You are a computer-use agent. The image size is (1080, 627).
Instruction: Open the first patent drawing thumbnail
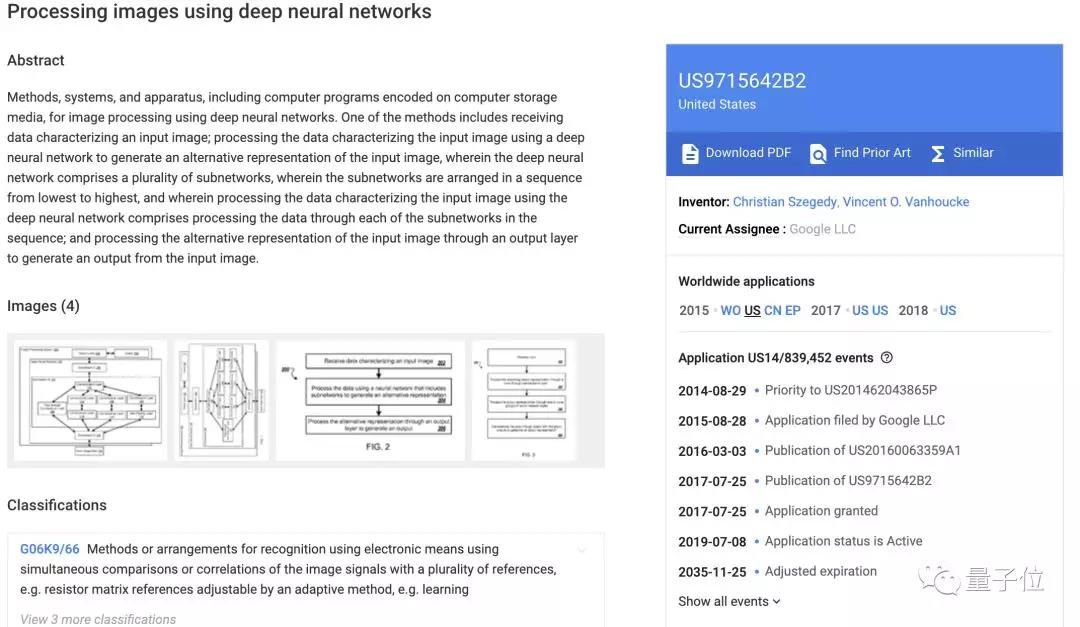(90, 400)
